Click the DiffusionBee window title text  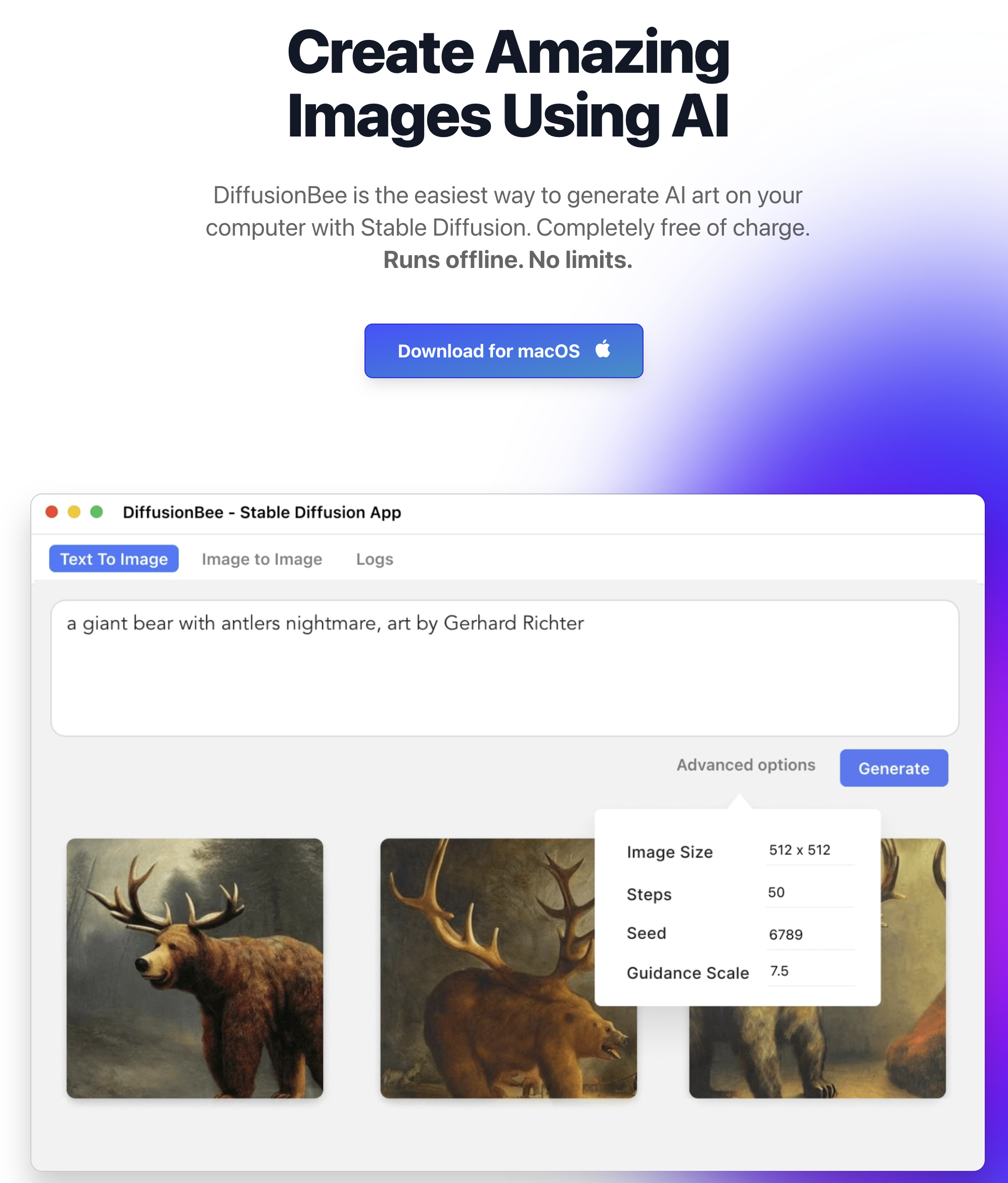[262, 512]
